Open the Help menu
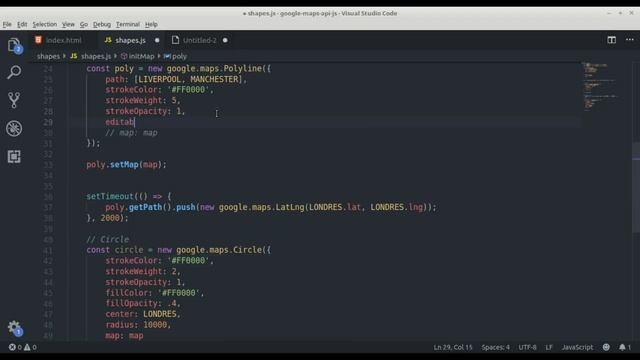Screen dimensions: 640x360 pyautogui.click(x=151, y=24)
